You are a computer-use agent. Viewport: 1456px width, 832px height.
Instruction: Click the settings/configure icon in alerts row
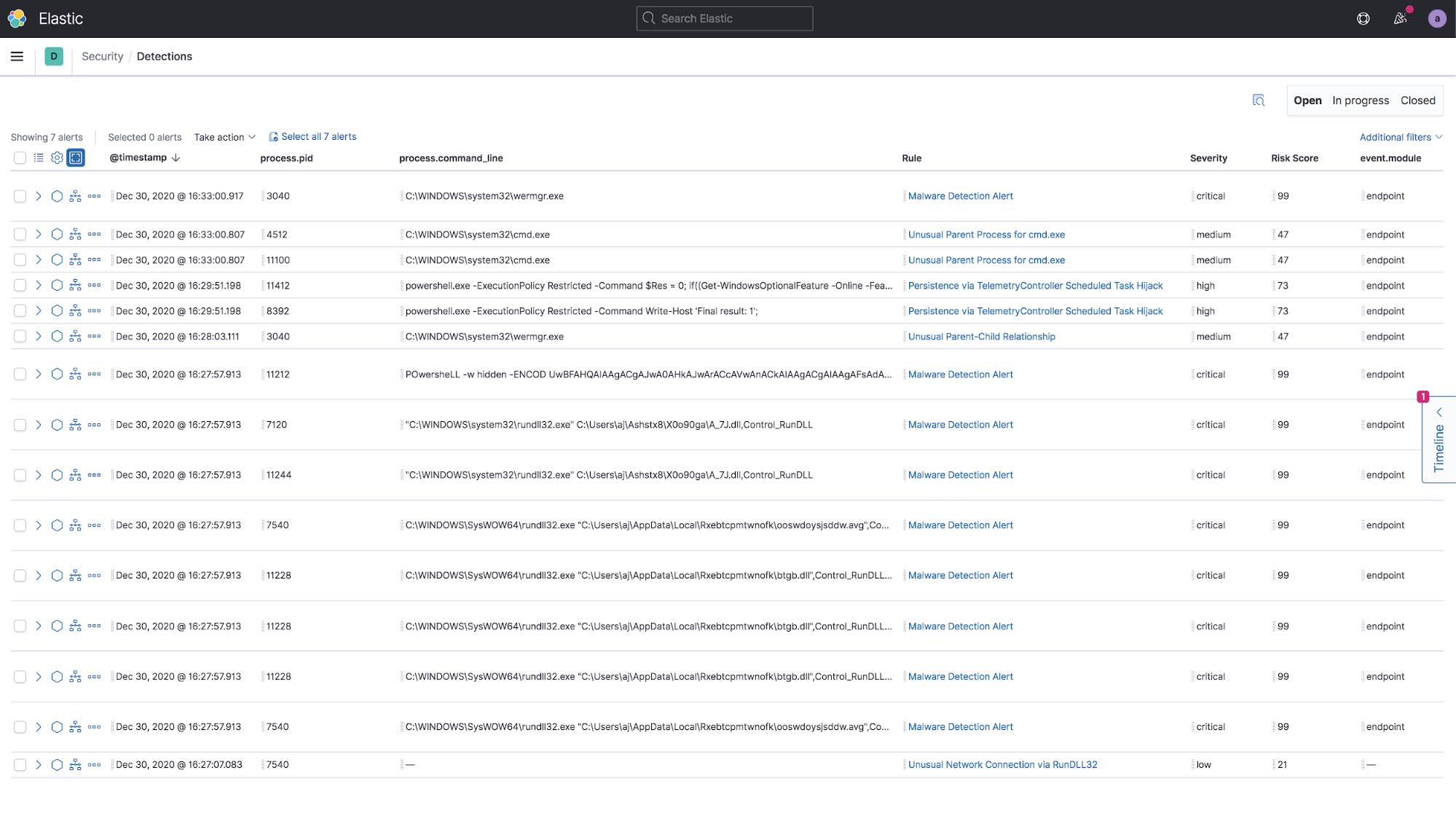click(x=57, y=158)
